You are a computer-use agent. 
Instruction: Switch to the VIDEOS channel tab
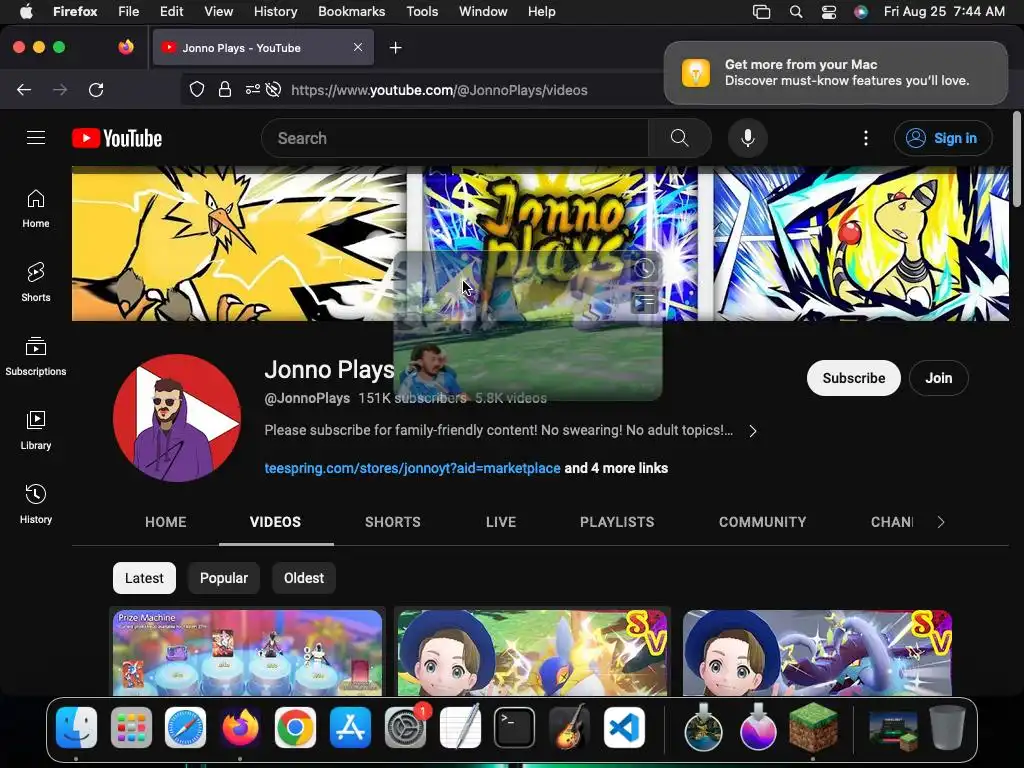tap(276, 522)
